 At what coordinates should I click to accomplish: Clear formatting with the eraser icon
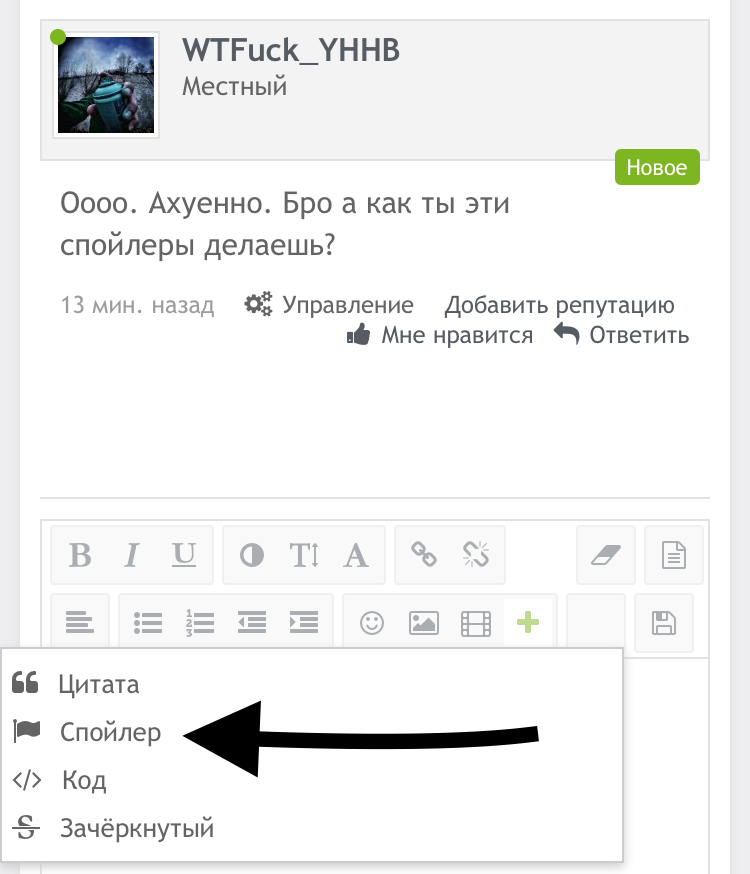coord(606,555)
